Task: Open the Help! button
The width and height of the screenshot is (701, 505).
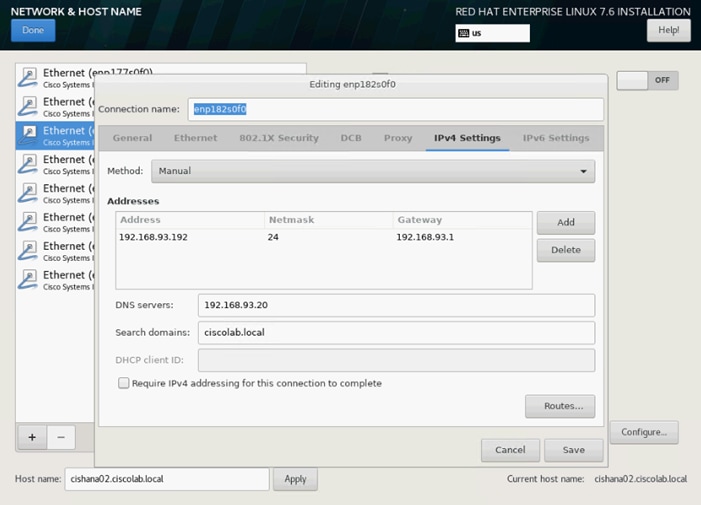Action: point(668,30)
